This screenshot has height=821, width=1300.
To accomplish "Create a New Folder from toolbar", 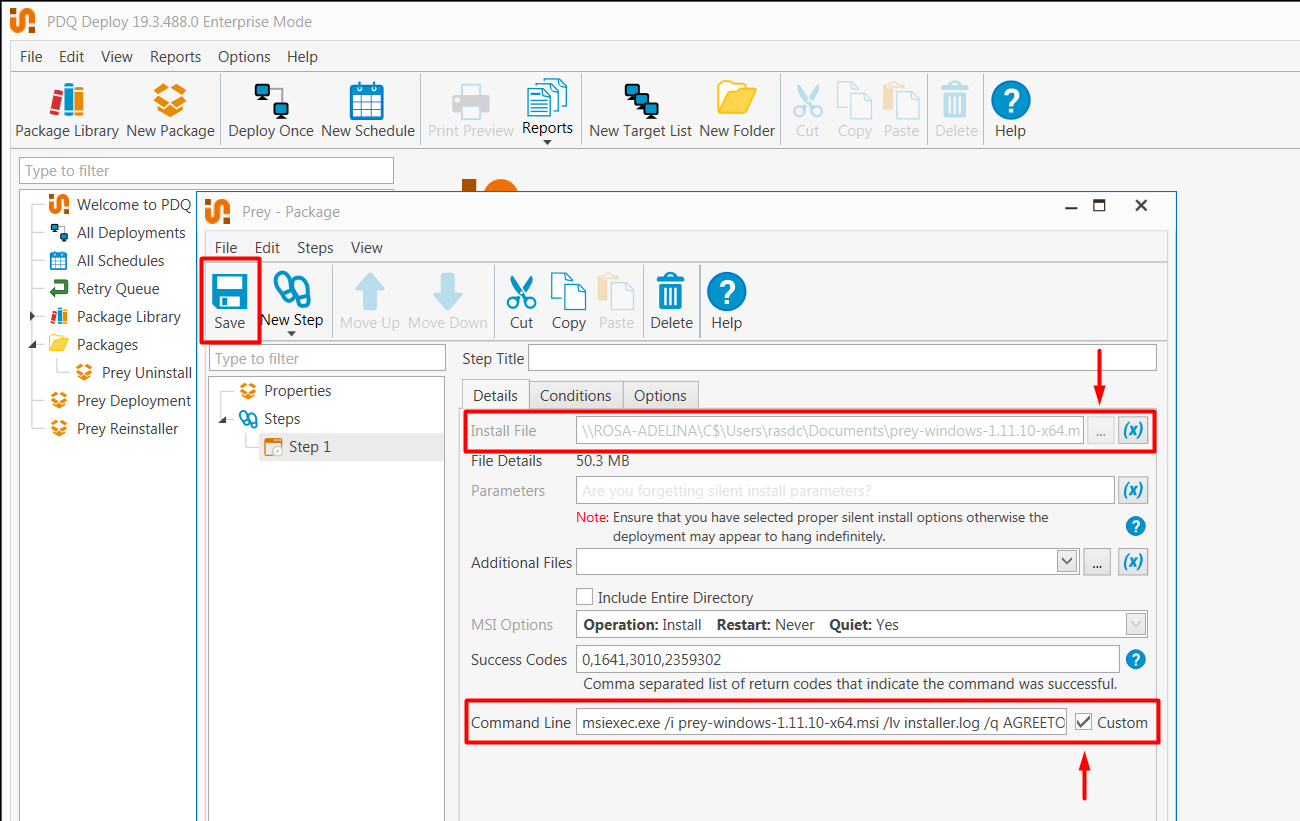I will click(x=737, y=111).
